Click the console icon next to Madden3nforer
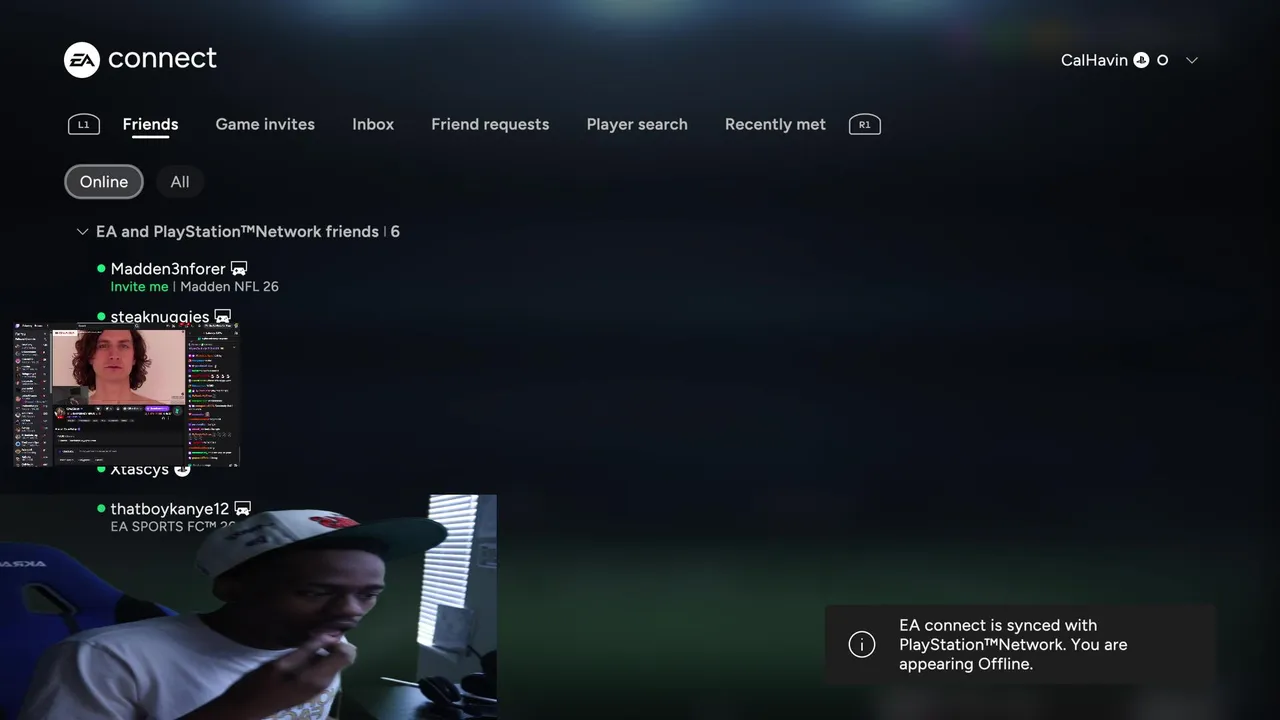 click(239, 268)
